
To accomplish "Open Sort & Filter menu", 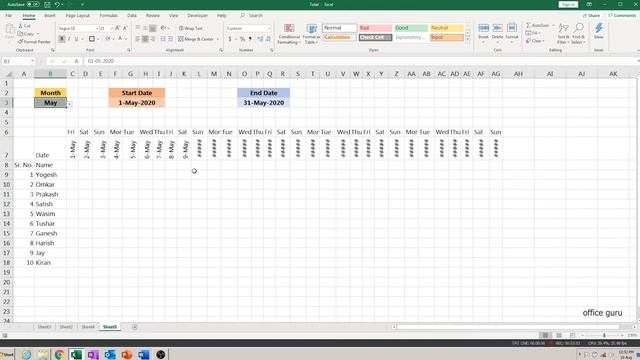I will pos(563,33).
